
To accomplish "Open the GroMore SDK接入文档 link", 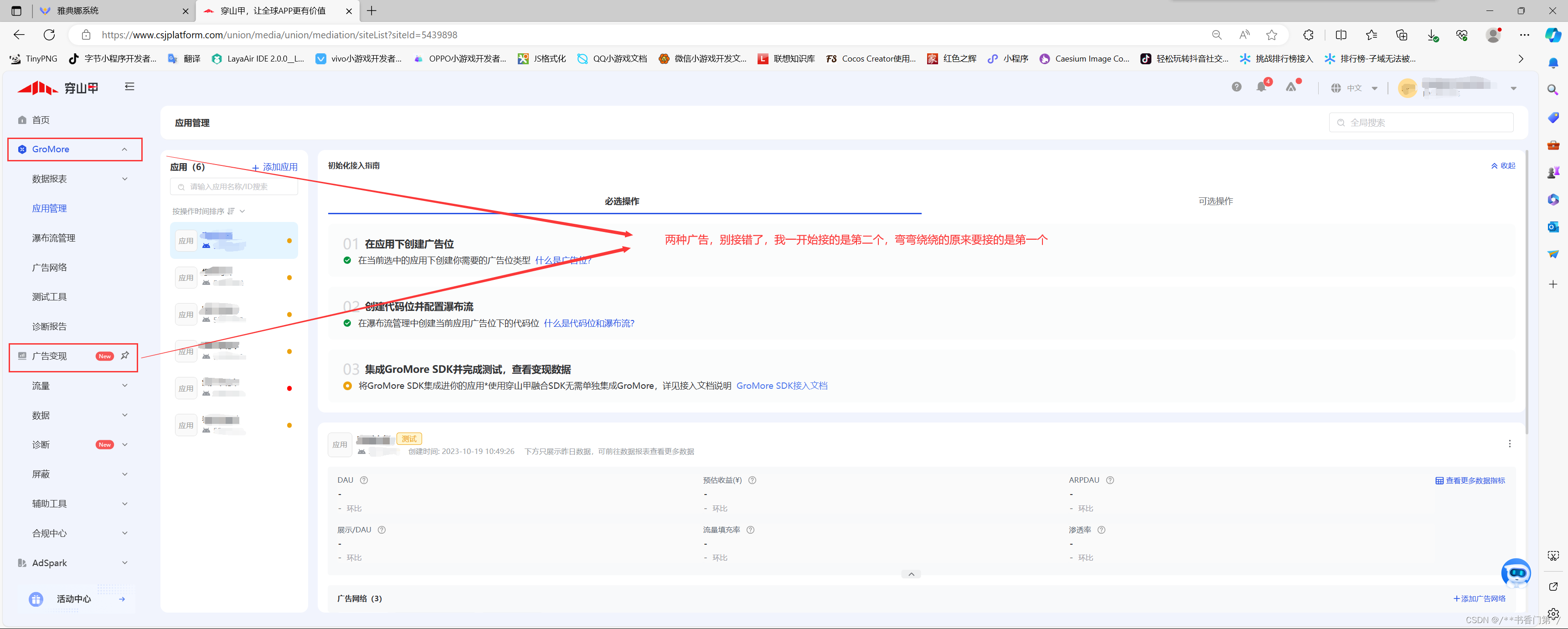I will 782,386.
